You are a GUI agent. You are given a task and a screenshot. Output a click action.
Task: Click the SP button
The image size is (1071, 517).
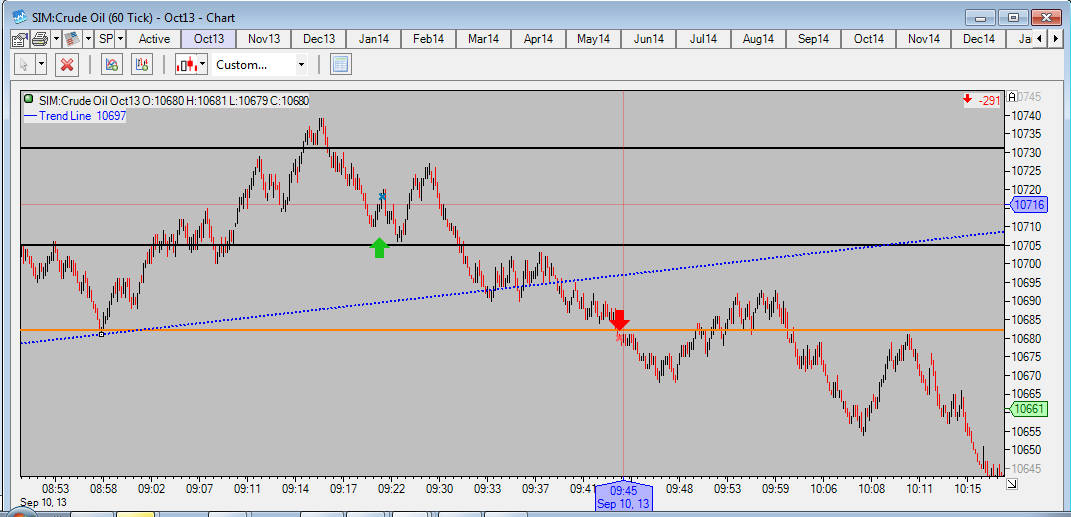click(105, 39)
